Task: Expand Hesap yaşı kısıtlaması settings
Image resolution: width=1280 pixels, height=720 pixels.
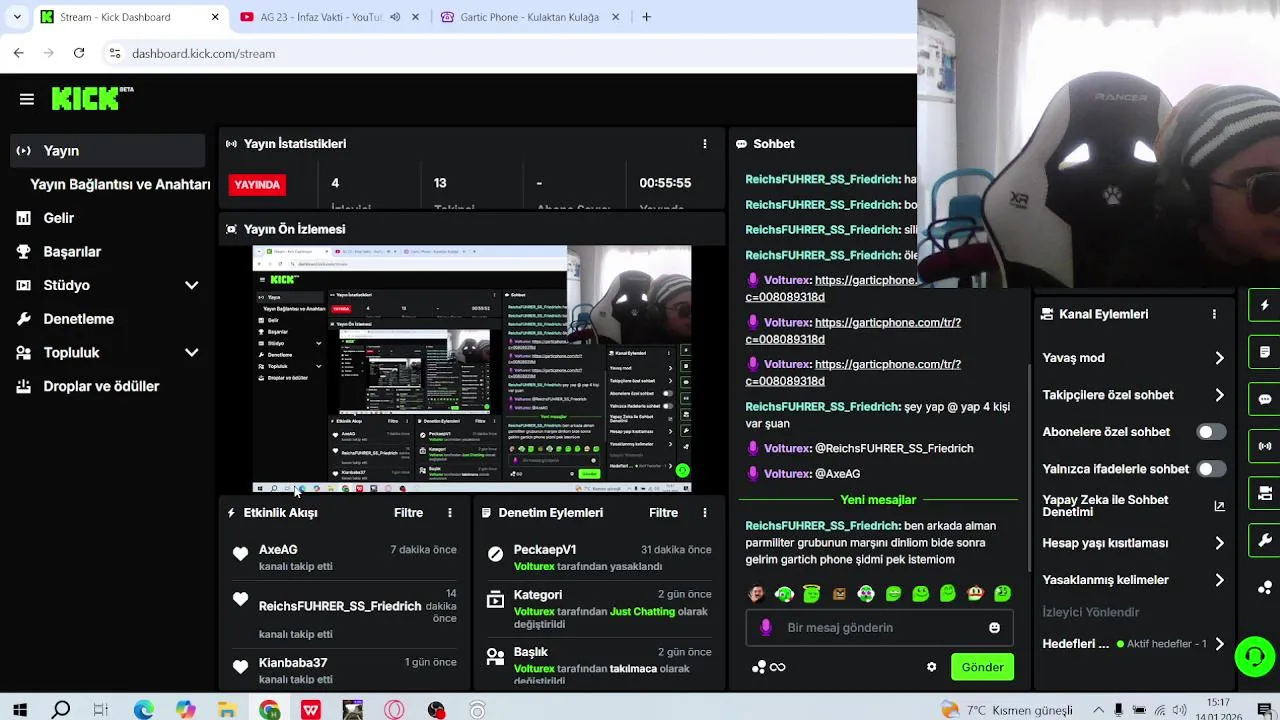Action: coord(1219,543)
